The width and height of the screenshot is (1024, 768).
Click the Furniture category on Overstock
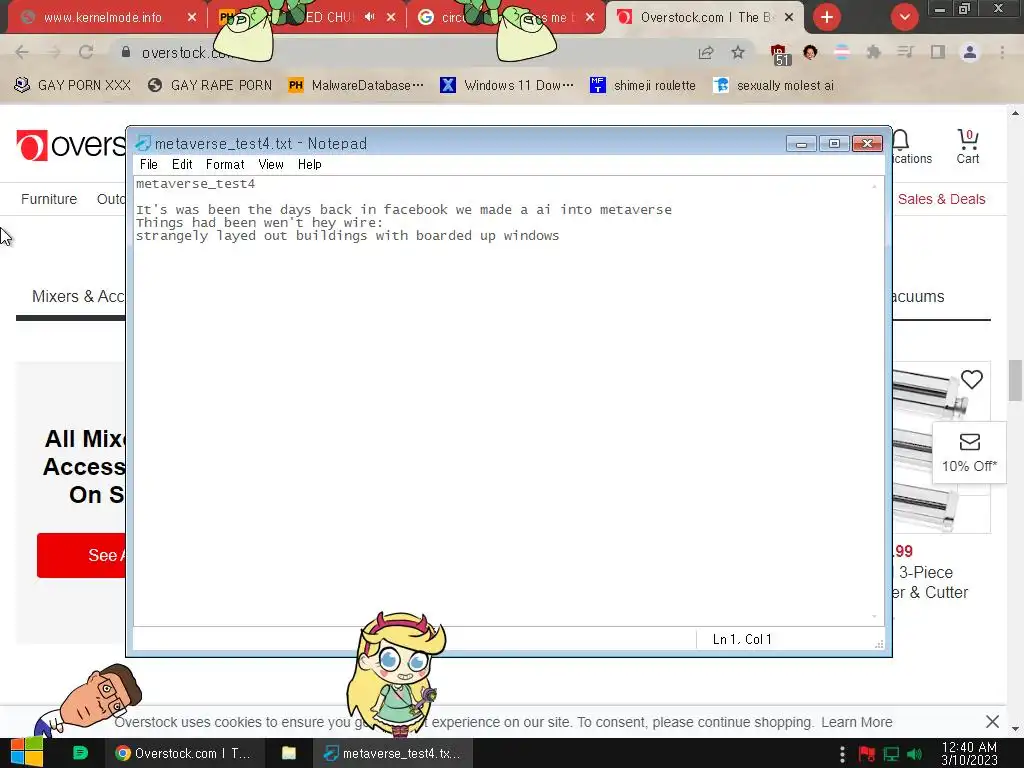[49, 199]
